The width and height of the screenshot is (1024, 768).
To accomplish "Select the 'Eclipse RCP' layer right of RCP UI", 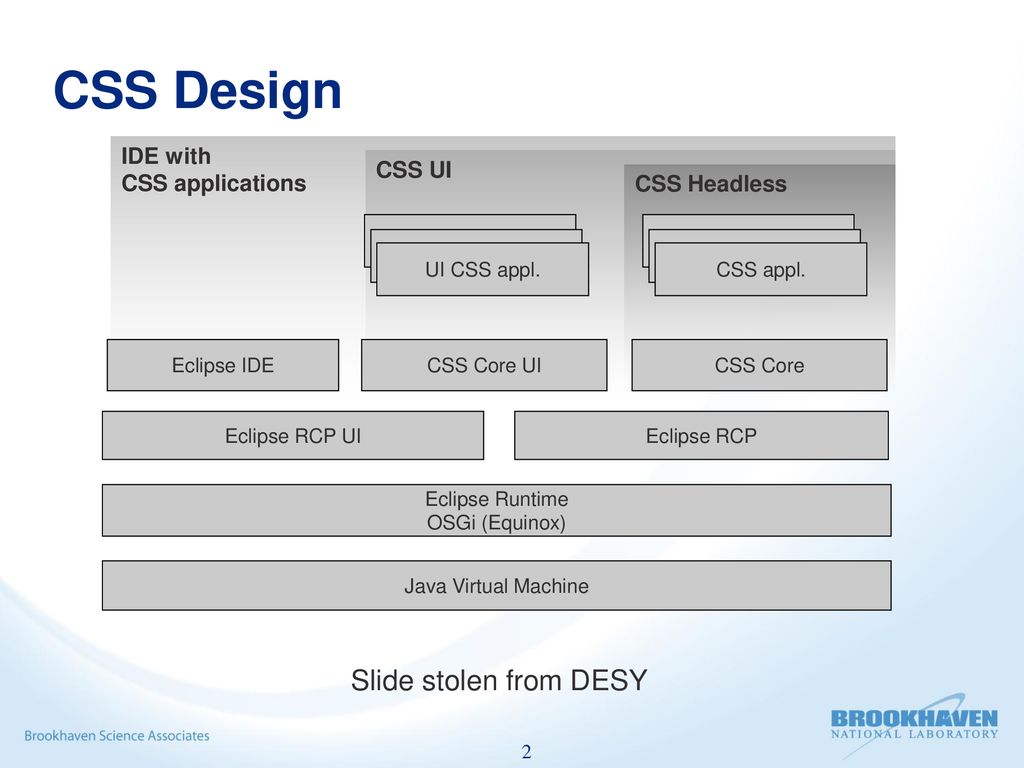I will 701,436.
